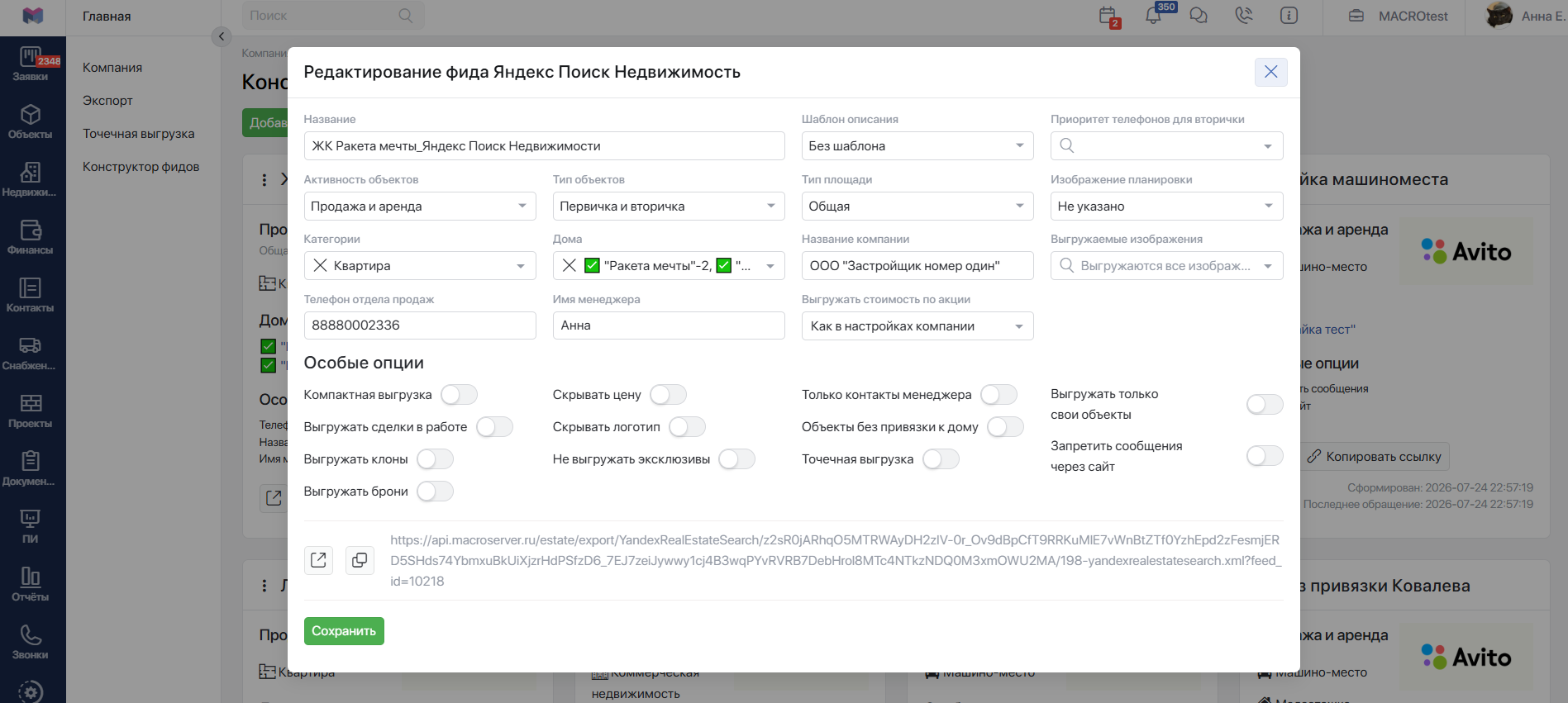Open the phone calls icon in header
Viewport: 1568px width, 703px height.
(1244, 16)
